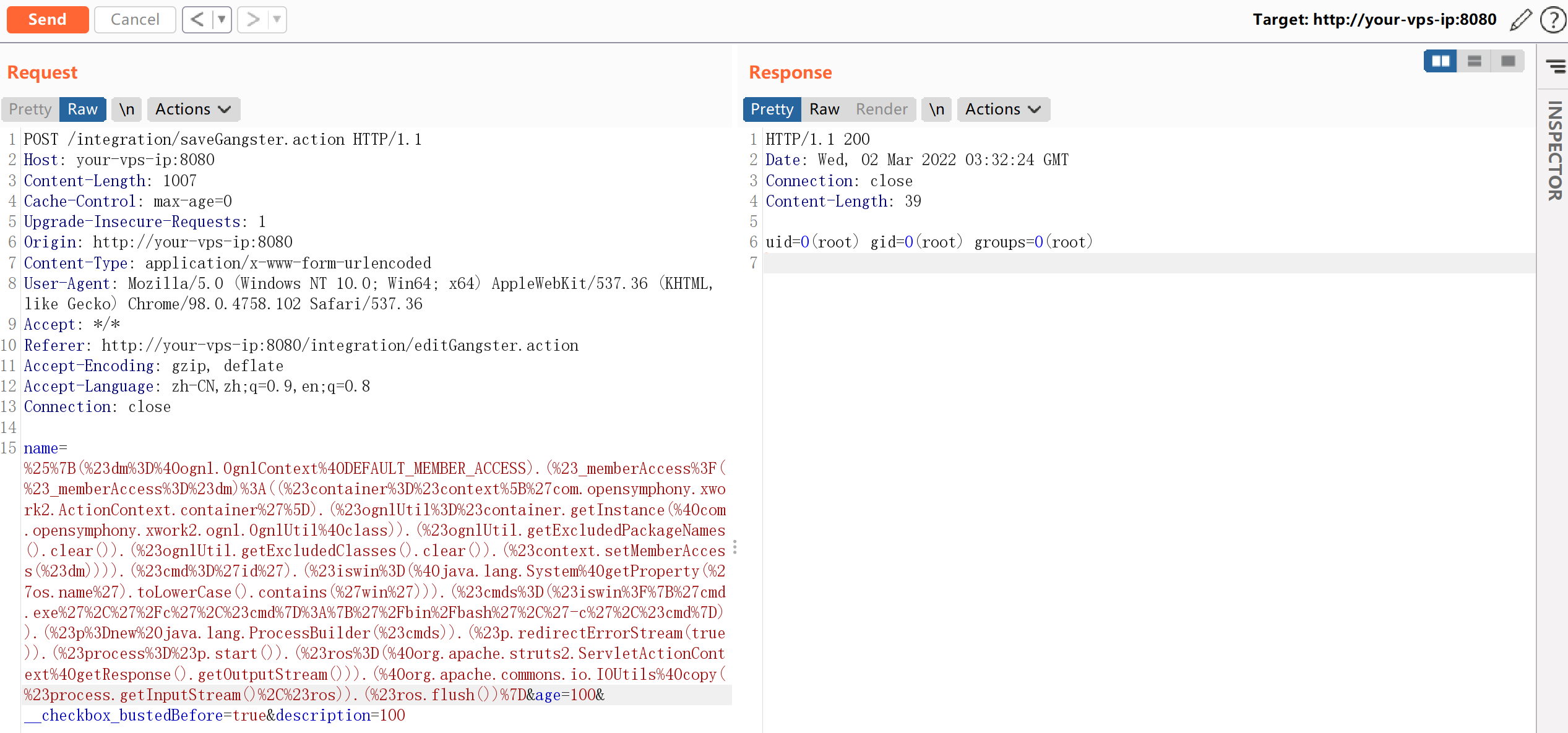Click the edit target pencil icon

[1520, 20]
